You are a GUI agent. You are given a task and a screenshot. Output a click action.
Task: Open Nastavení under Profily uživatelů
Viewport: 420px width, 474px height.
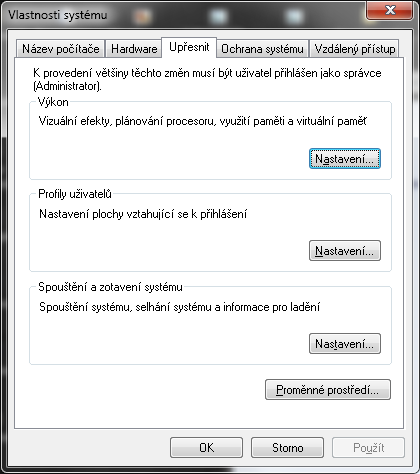coord(345,251)
